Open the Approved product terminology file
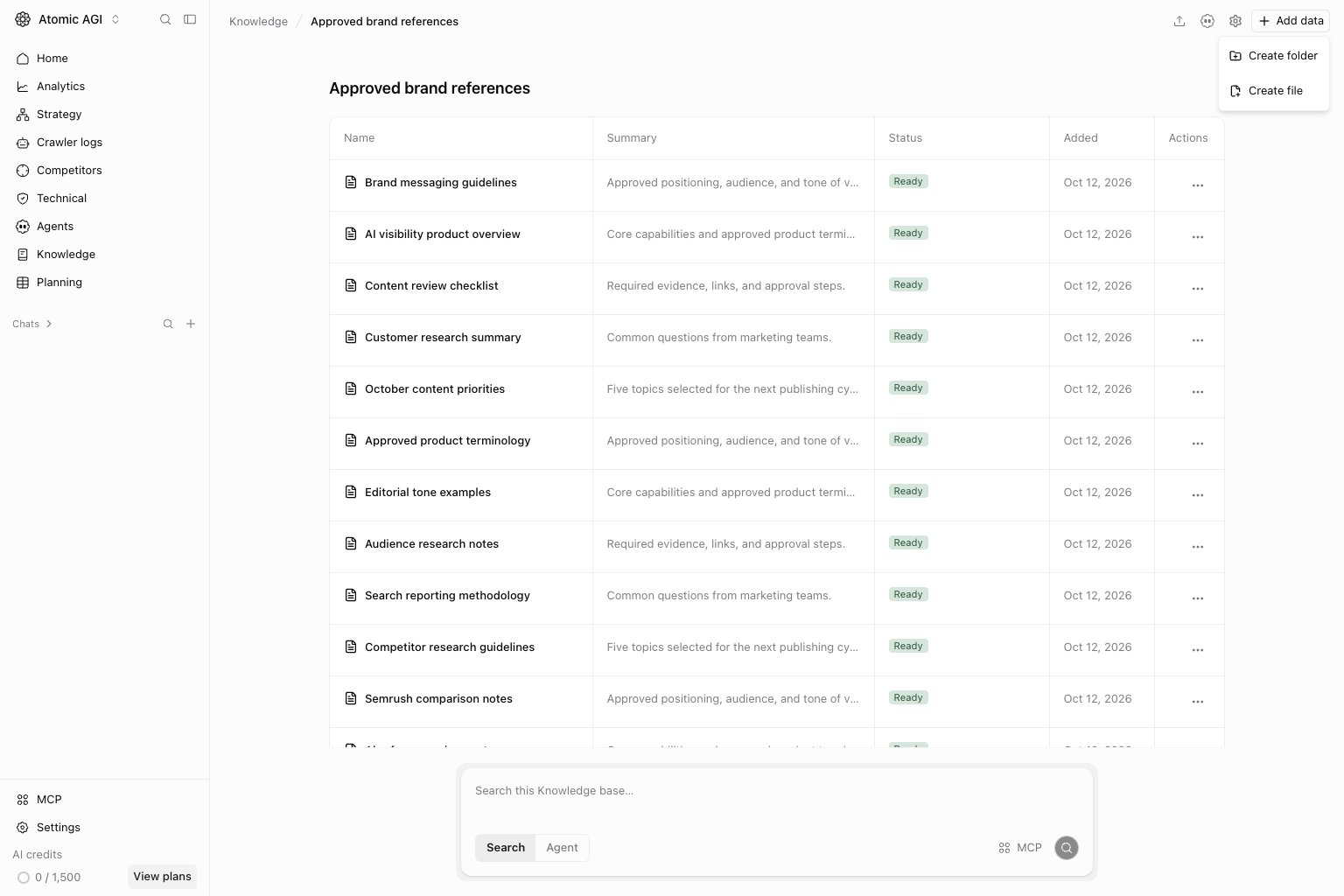This screenshot has height=896, width=1344. (447, 441)
